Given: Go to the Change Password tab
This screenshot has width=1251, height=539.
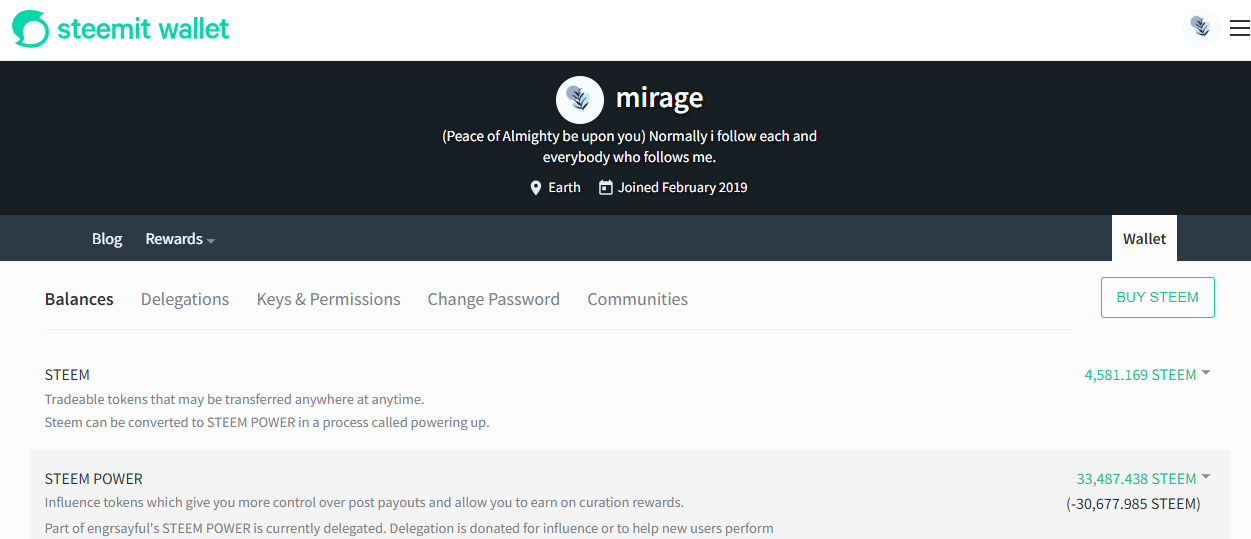Looking at the screenshot, I should point(493,299).
